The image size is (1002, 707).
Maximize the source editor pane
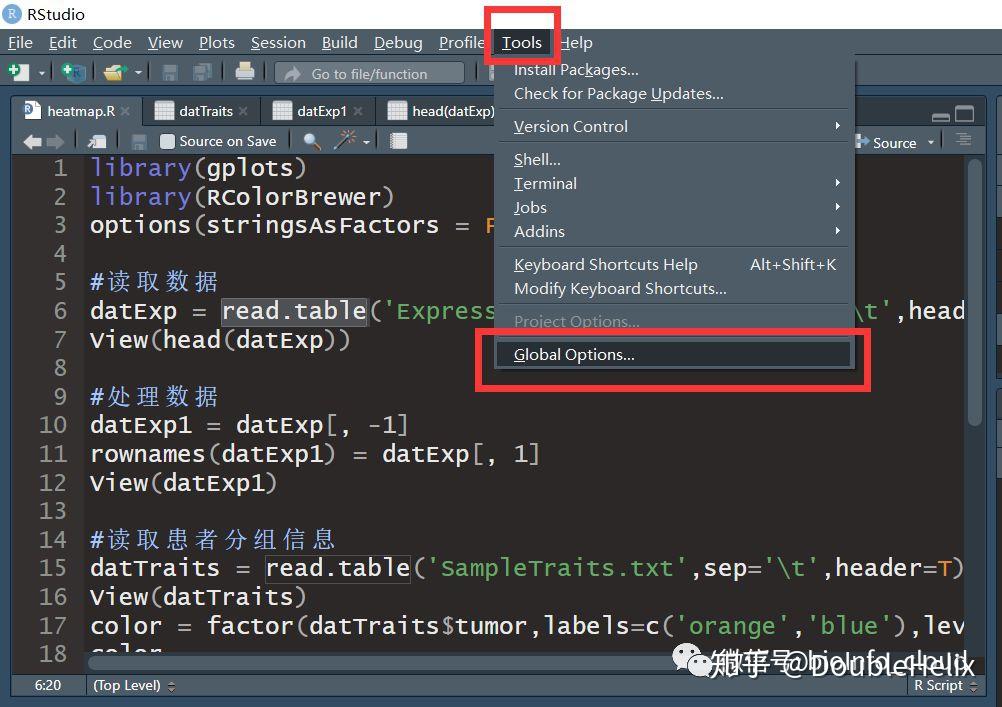(964, 114)
